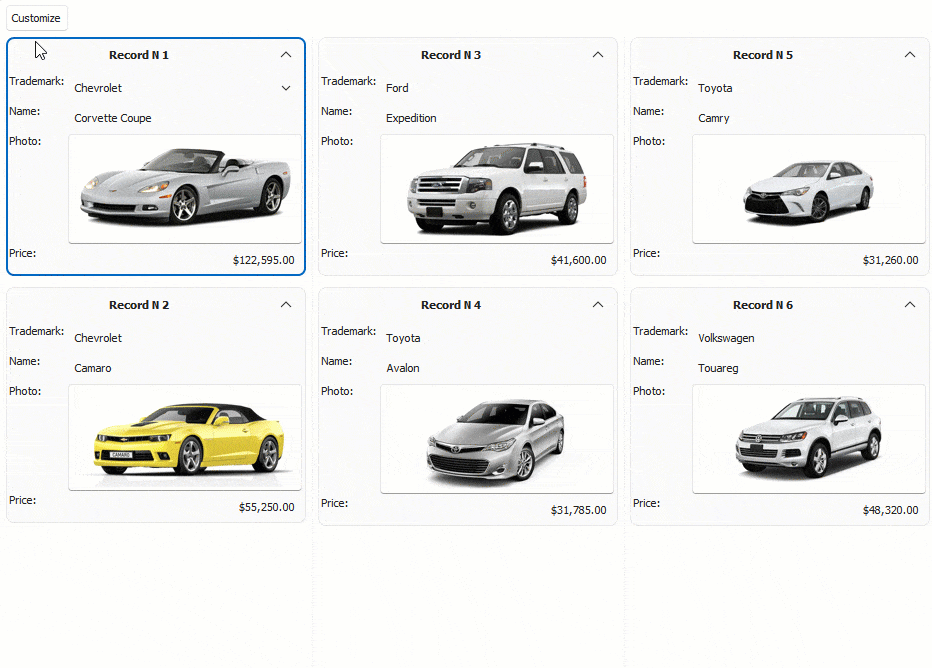Screen dimensions: 932x668
Task: Click the Volkswagen Touareg photo
Action: [x=808, y=437]
